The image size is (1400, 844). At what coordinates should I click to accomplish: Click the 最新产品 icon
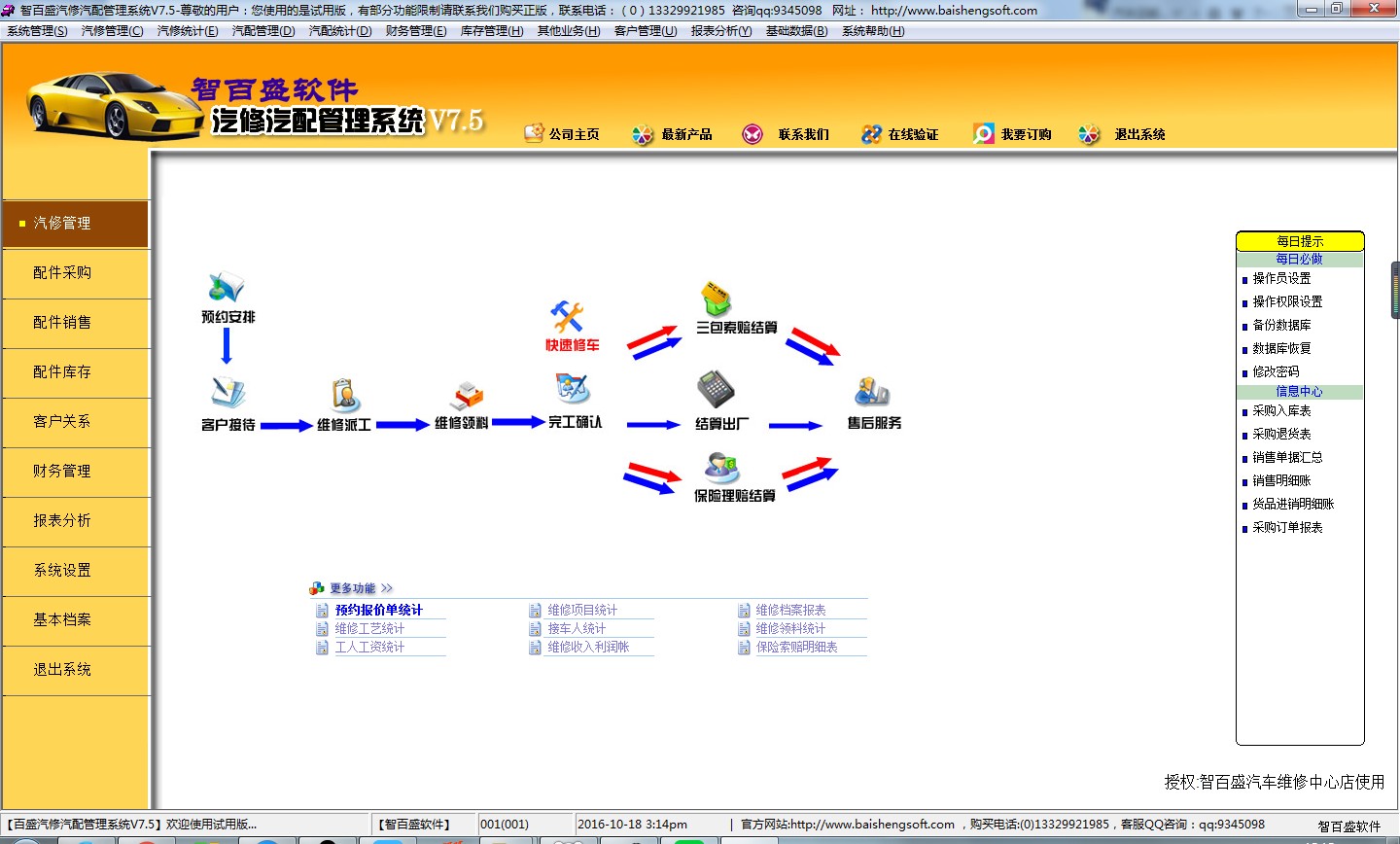pyautogui.click(x=643, y=134)
